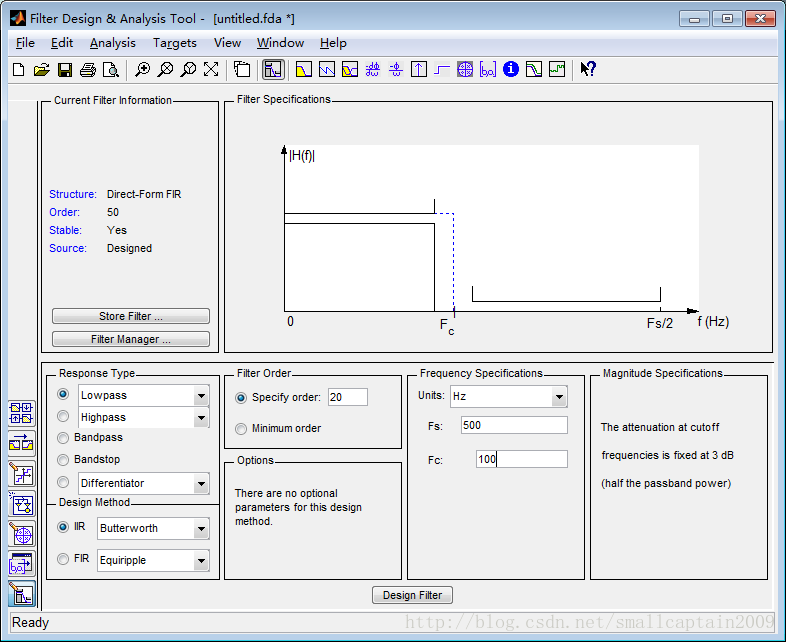Open the top sidebar panel icon

coord(22,414)
